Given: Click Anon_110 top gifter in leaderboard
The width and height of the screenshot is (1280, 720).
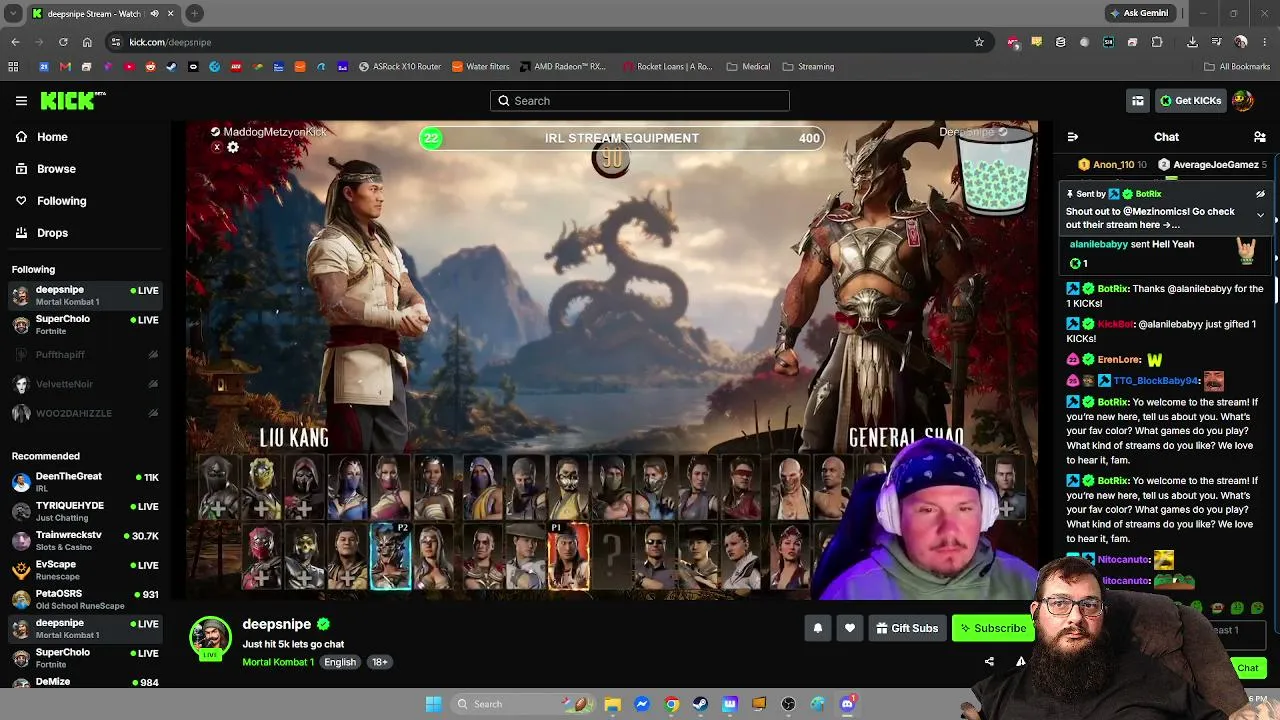Looking at the screenshot, I should (x=1112, y=165).
